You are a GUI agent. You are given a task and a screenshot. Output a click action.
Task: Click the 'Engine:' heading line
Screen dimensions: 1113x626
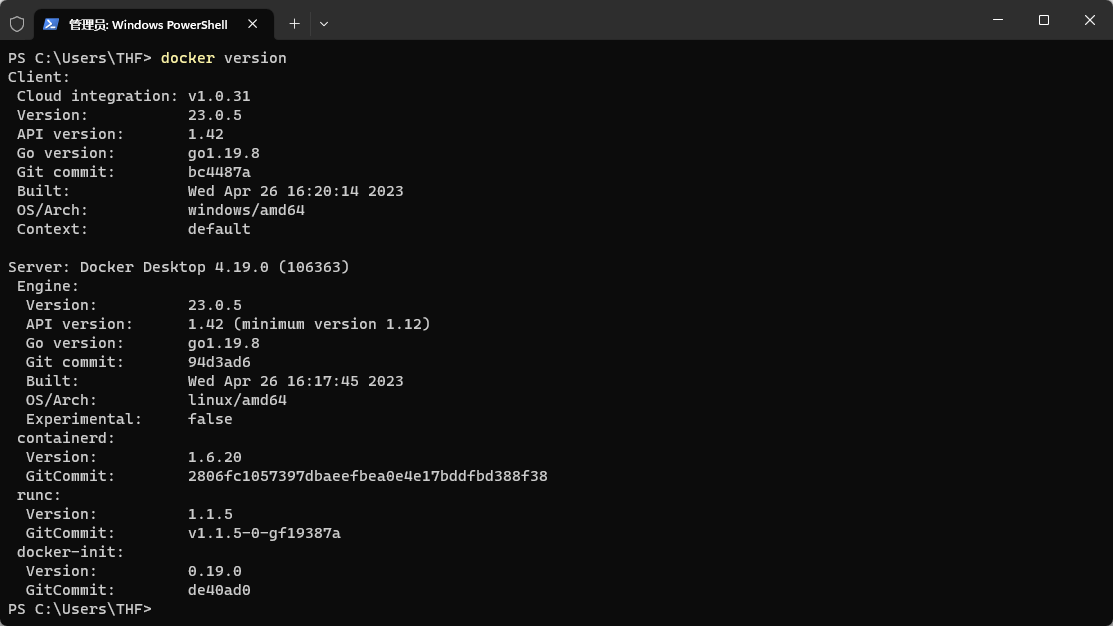(48, 286)
